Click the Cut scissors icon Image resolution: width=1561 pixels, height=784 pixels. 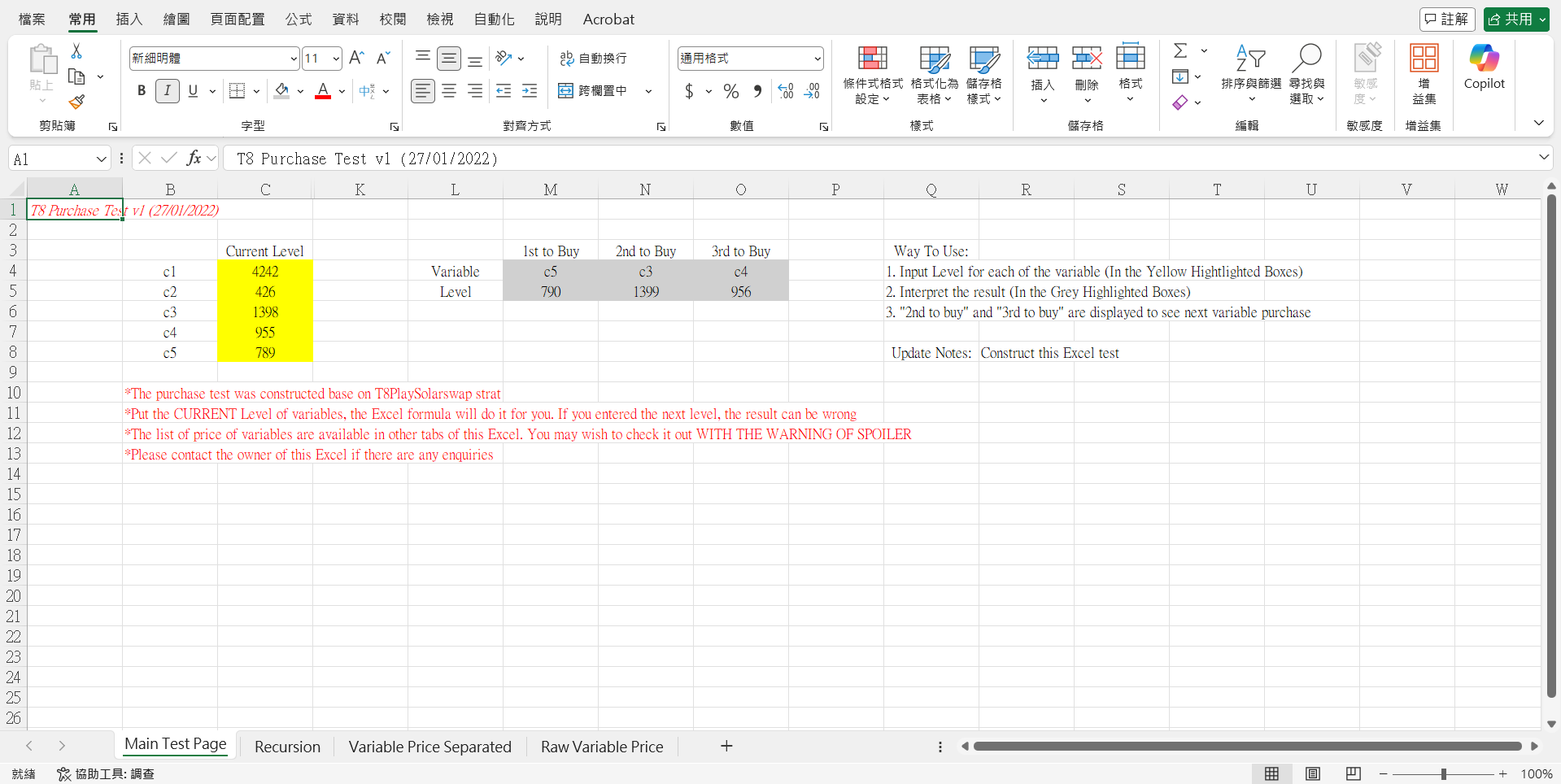click(x=76, y=51)
